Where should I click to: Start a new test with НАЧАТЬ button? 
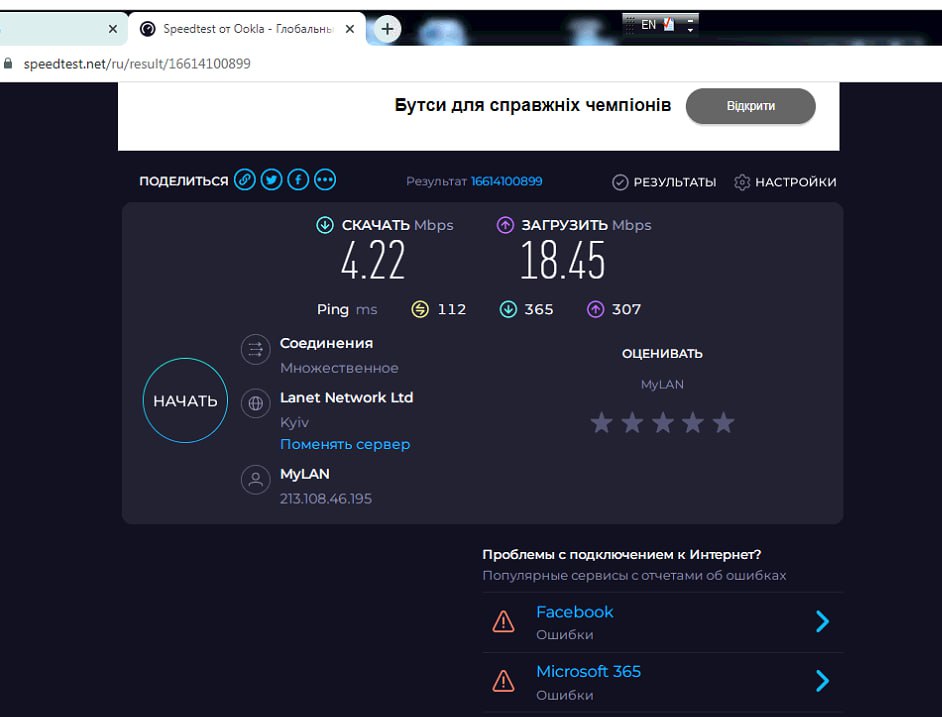point(185,401)
